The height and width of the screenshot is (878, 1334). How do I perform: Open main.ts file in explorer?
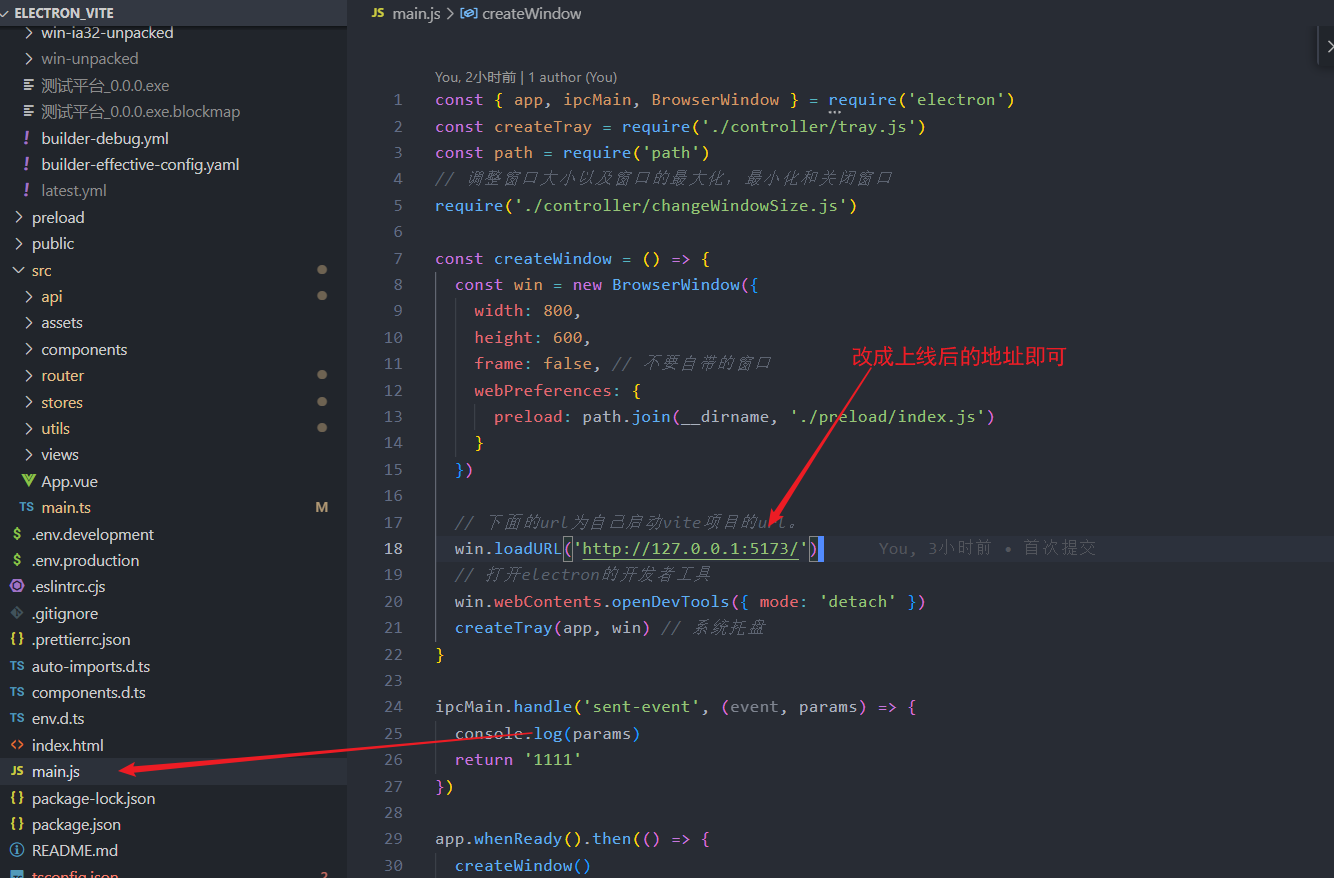tap(66, 508)
